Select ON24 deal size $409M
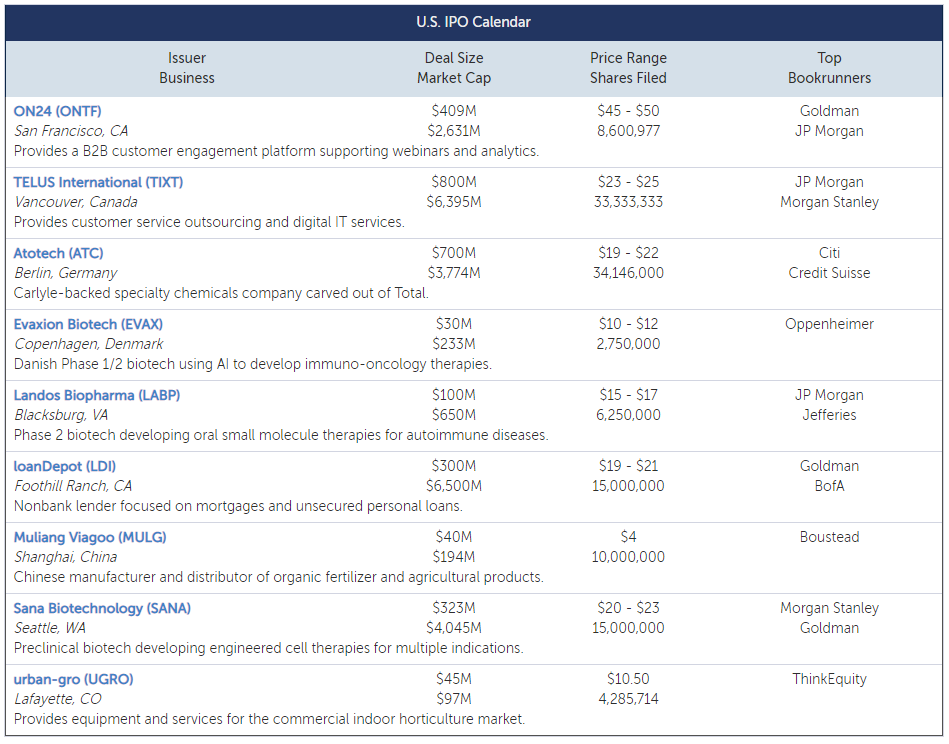The image size is (949, 744). [x=454, y=111]
